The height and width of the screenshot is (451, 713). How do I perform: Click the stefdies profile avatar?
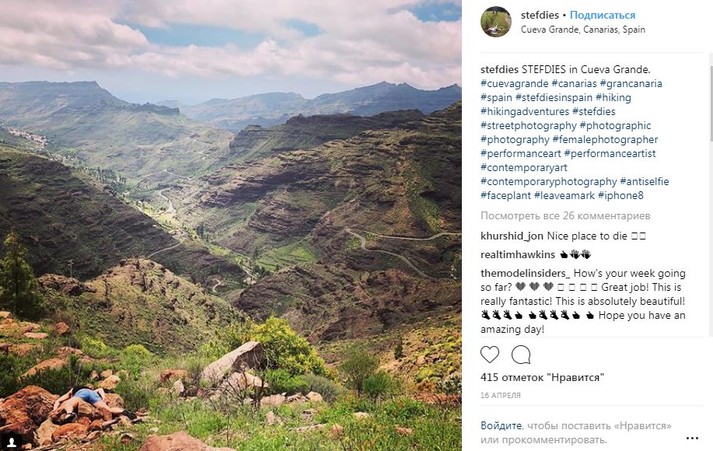coord(495,22)
